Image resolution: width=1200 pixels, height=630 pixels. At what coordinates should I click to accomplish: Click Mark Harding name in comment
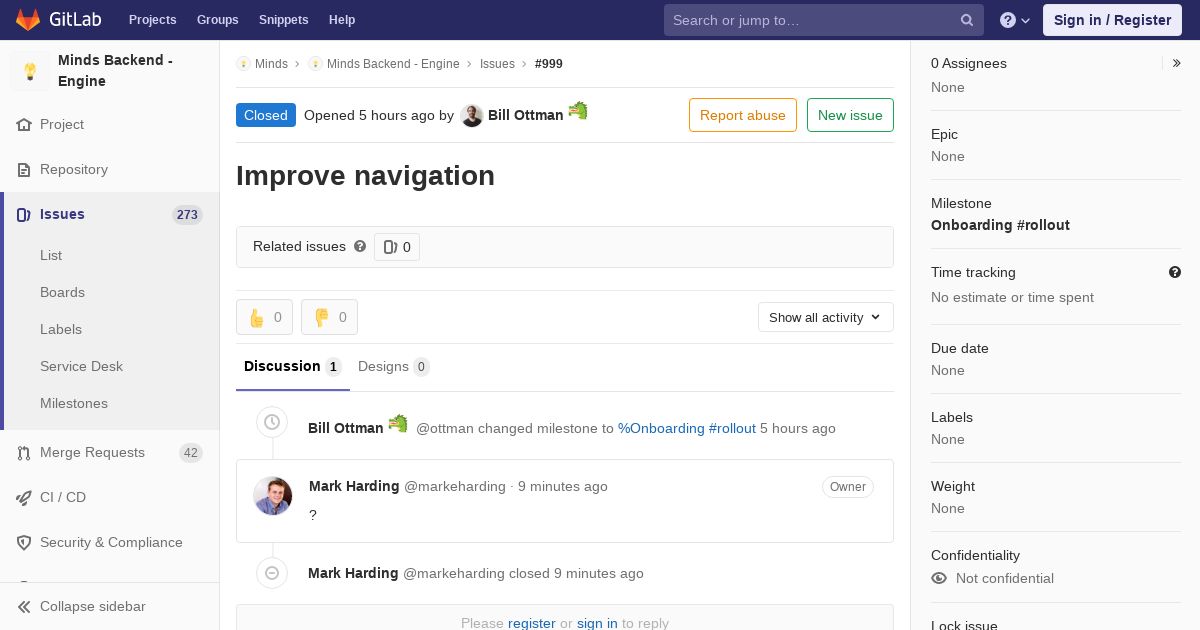tap(354, 486)
